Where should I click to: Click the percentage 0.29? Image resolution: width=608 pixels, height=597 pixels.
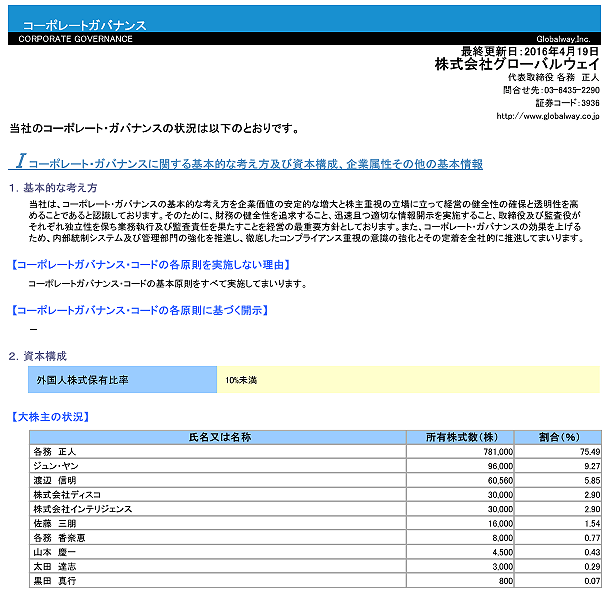tap(592, 567)
